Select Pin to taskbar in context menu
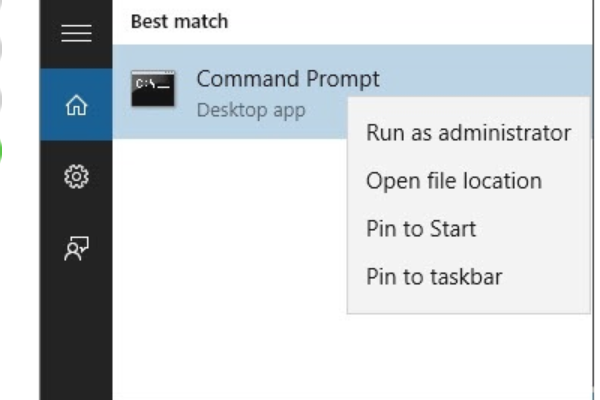 [433, 277]
